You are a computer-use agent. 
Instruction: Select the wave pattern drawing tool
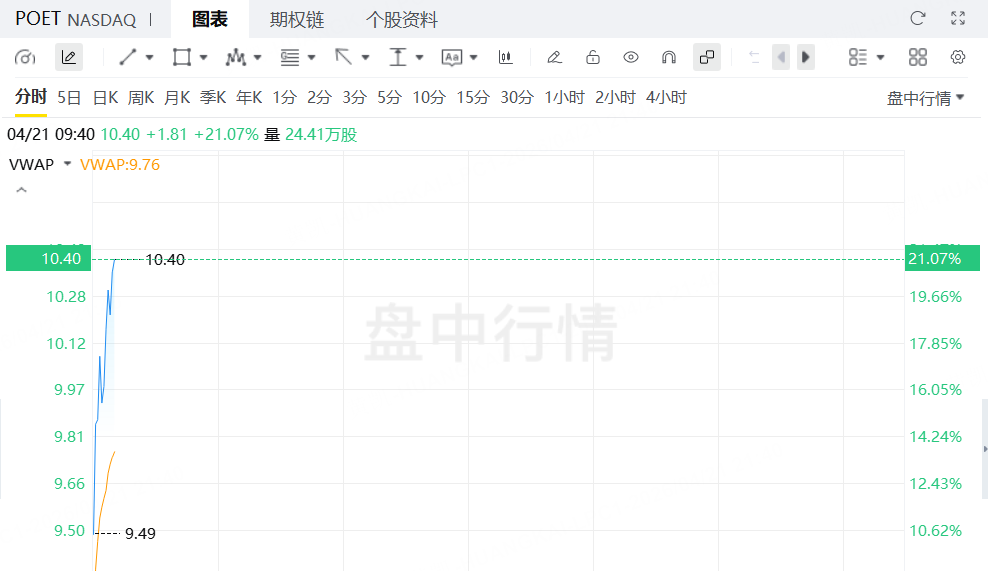pyautogui.click(x=236, y=57)
